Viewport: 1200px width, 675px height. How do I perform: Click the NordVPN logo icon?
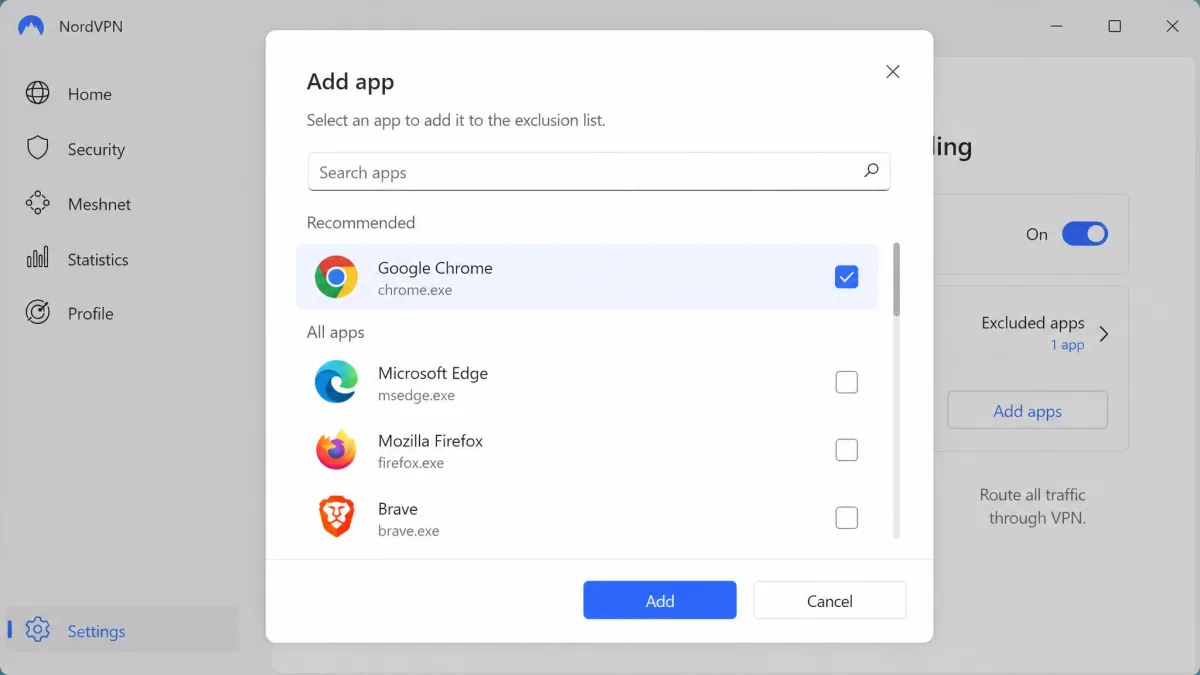pyautogui.click(x=31, y=26)
